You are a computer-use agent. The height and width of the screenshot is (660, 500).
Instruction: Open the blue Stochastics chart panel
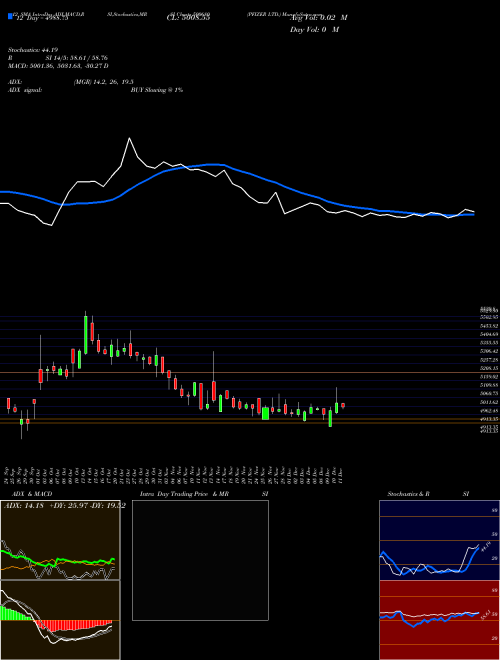point(439,540)
